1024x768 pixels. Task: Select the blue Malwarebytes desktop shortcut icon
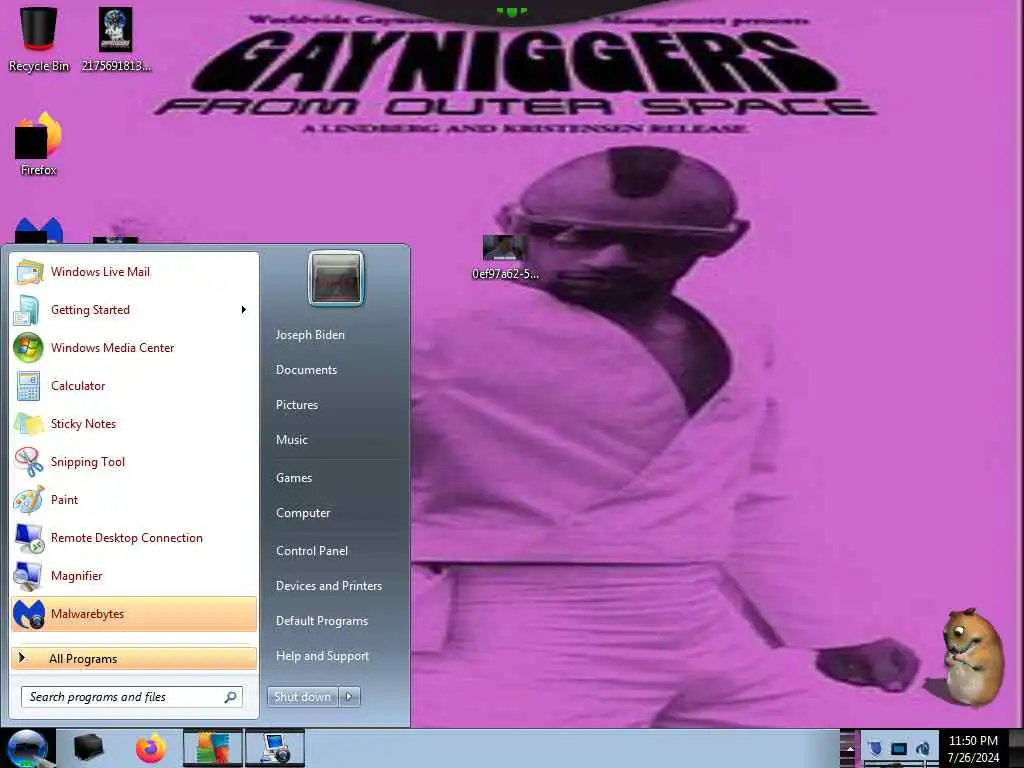click(39, 231)
